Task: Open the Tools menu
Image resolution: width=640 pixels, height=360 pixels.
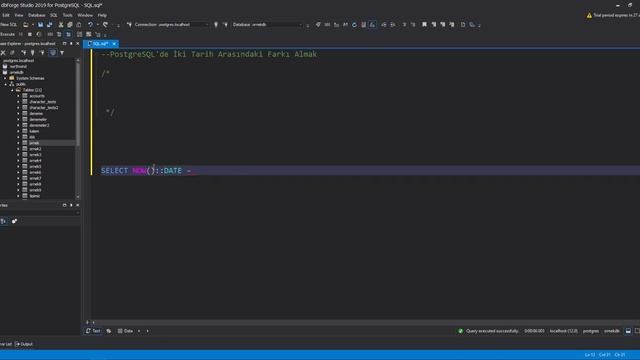Action: pos(67,15)
